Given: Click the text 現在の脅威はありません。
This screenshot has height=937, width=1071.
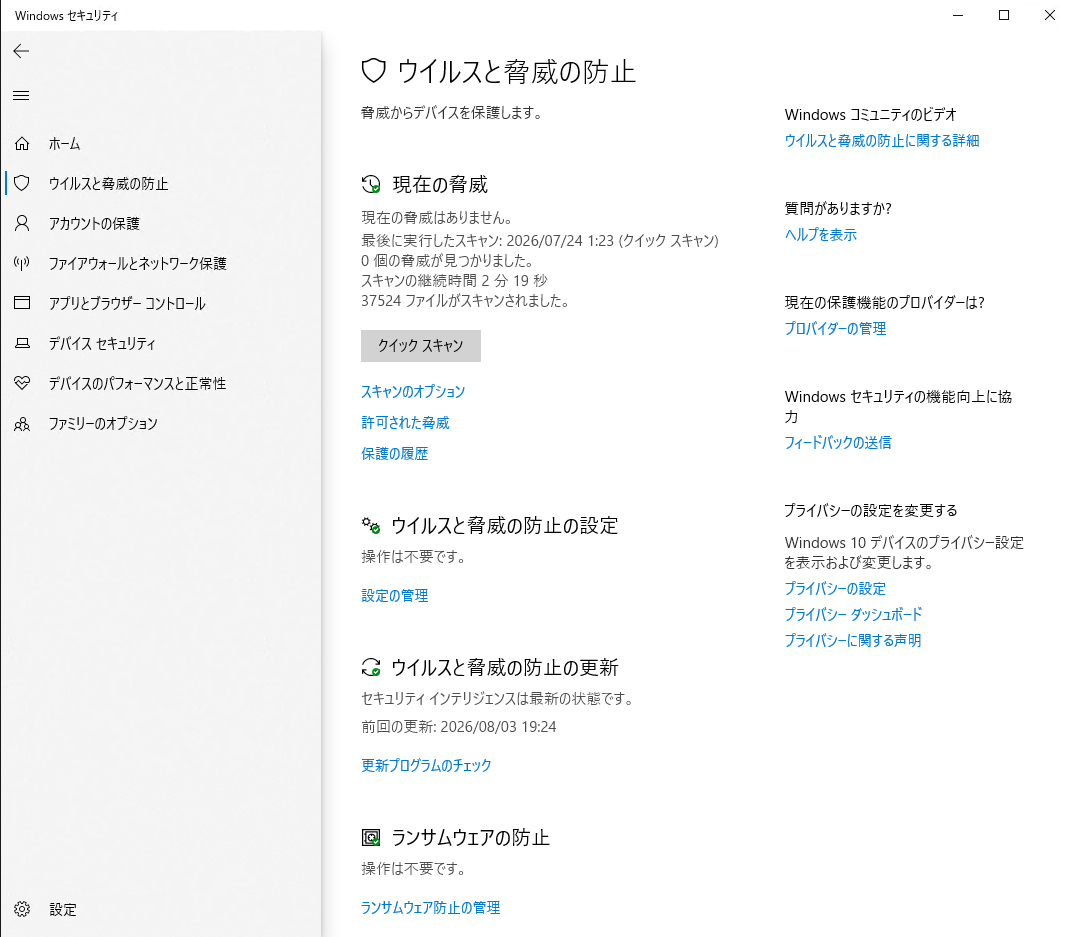Looking at the screenshot, I should (x=437, y=218).
